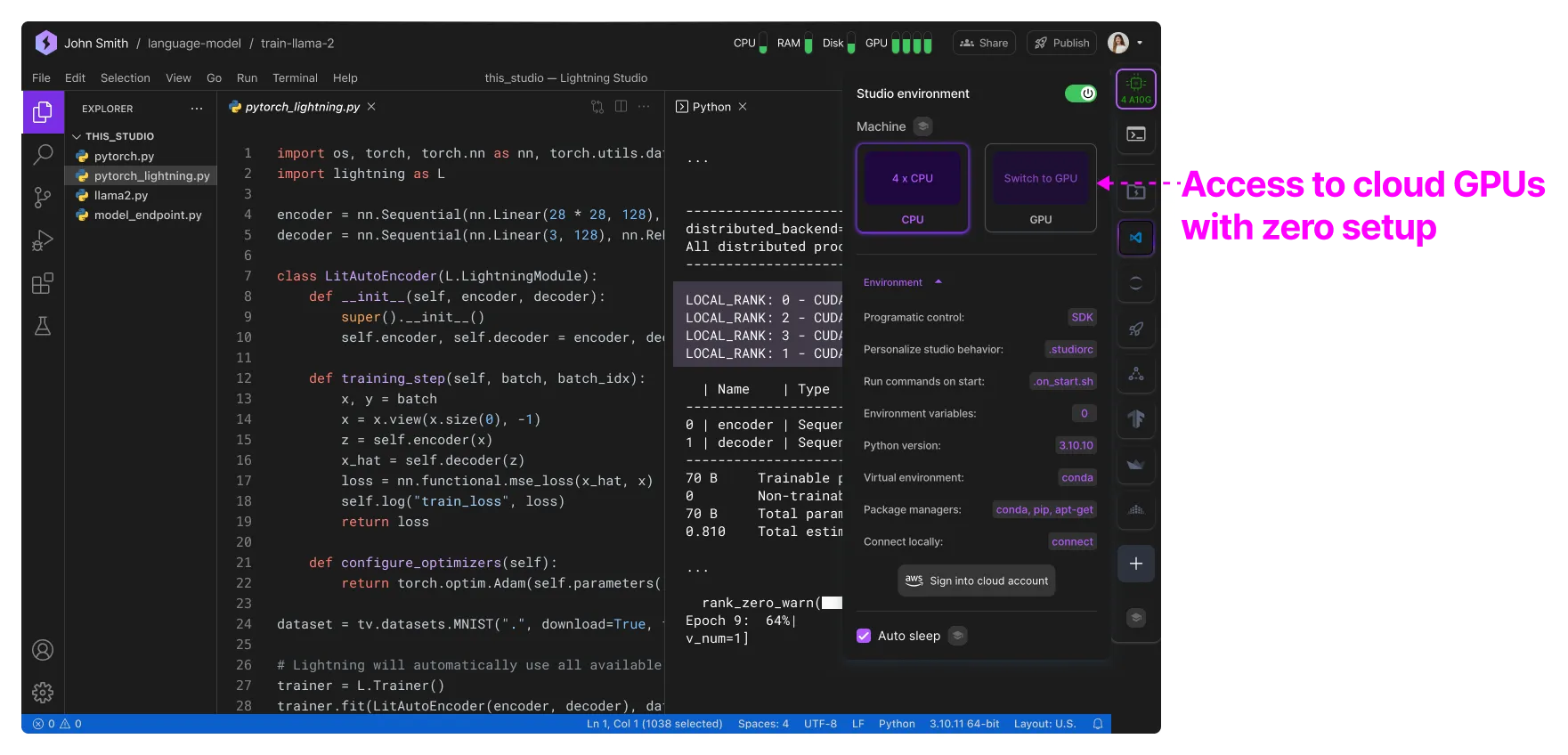Change Python version 3.10.10 value

[x=1076, y=445]
